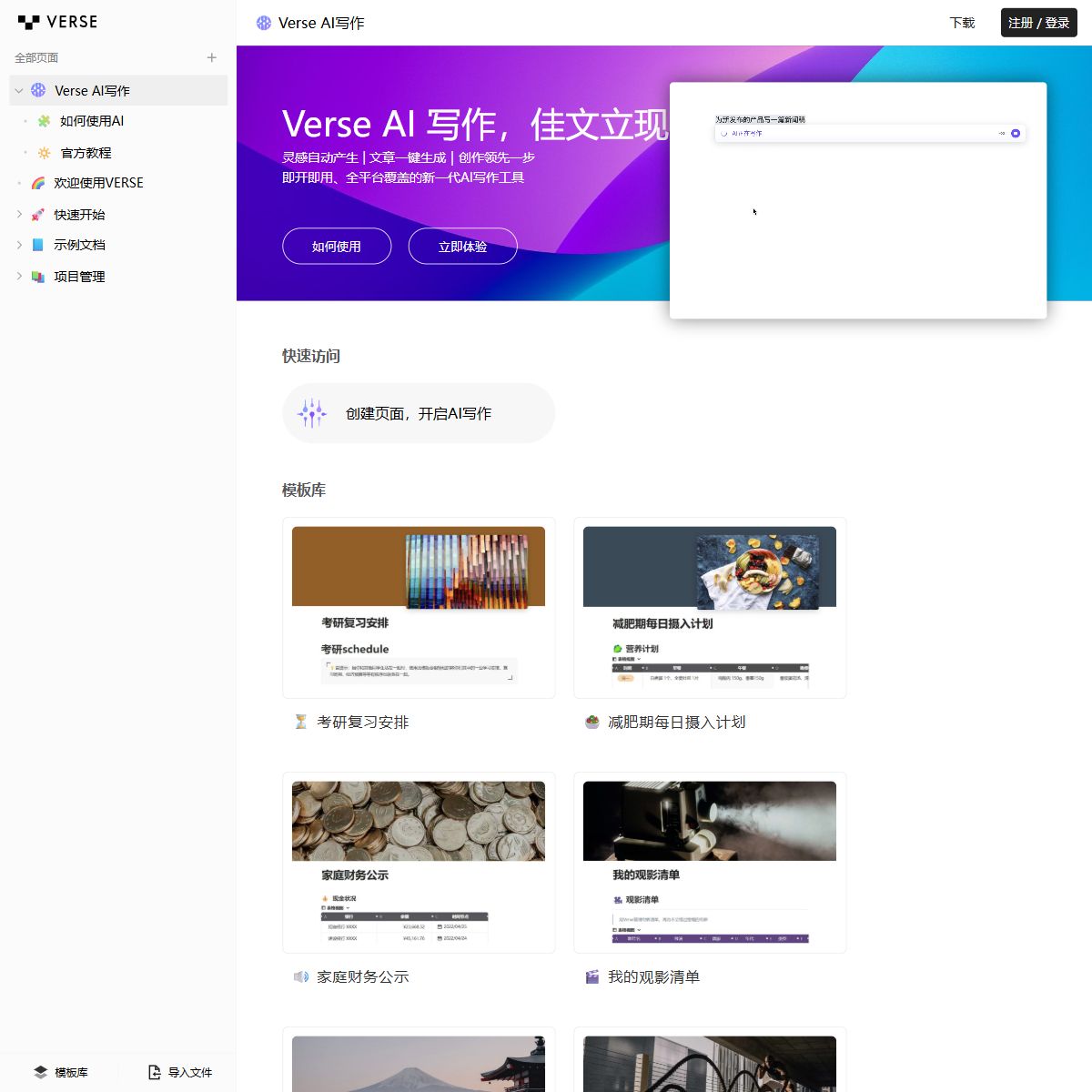Open 示例文档 page in sidebar
The height and width of the screenshot is (1092, 1092).
click(79, 245)
